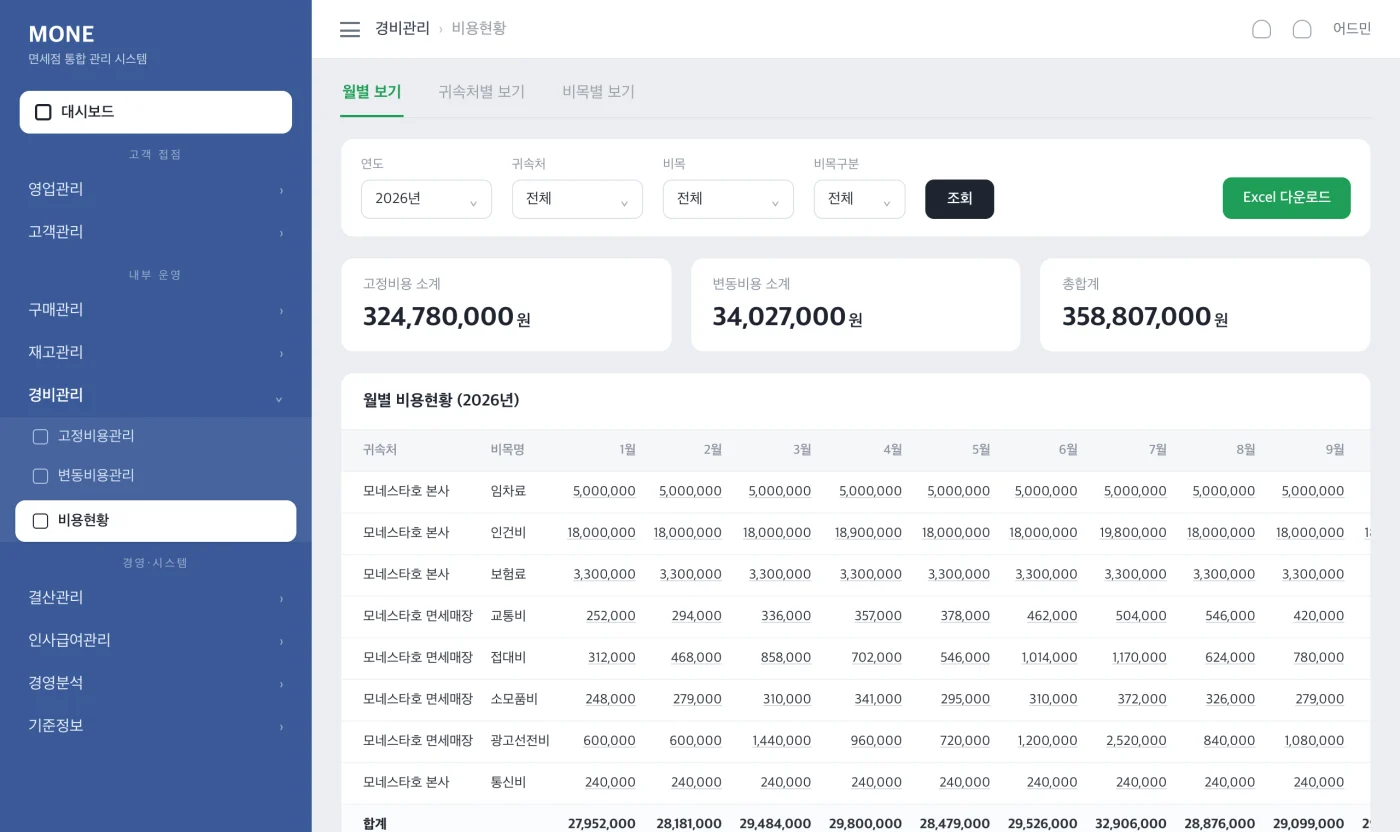
Task: Click the 임차료 row label
Action: pos(508,491)
